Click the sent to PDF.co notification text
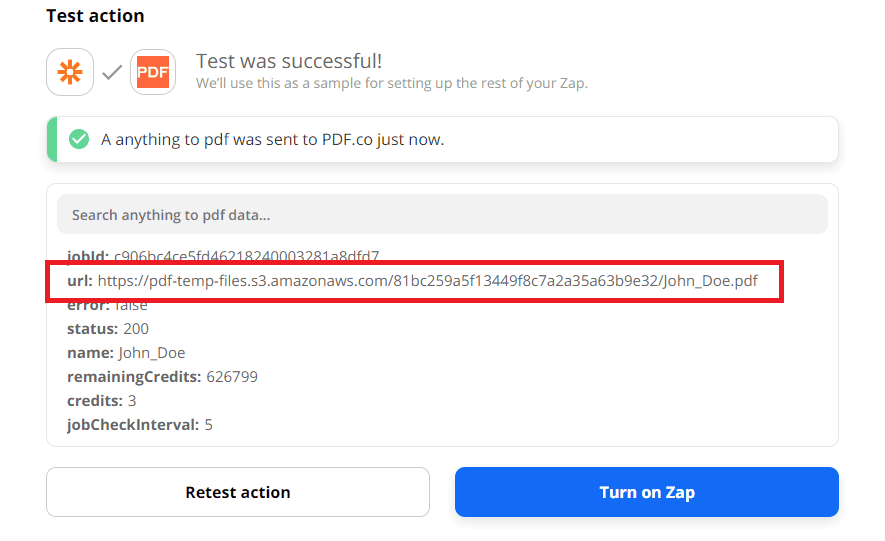This screenshot has height=541, width=885. [x=272, y=140]
